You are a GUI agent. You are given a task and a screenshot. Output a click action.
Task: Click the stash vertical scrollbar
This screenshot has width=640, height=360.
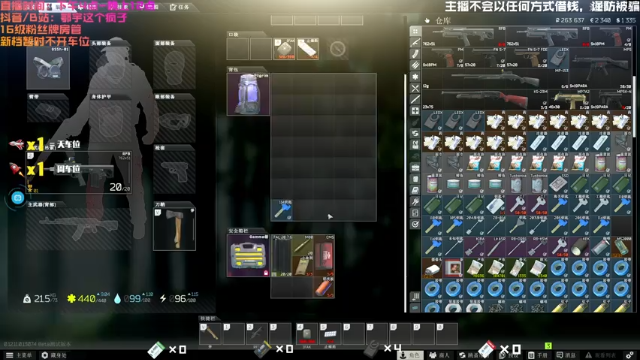coord(634,106)
